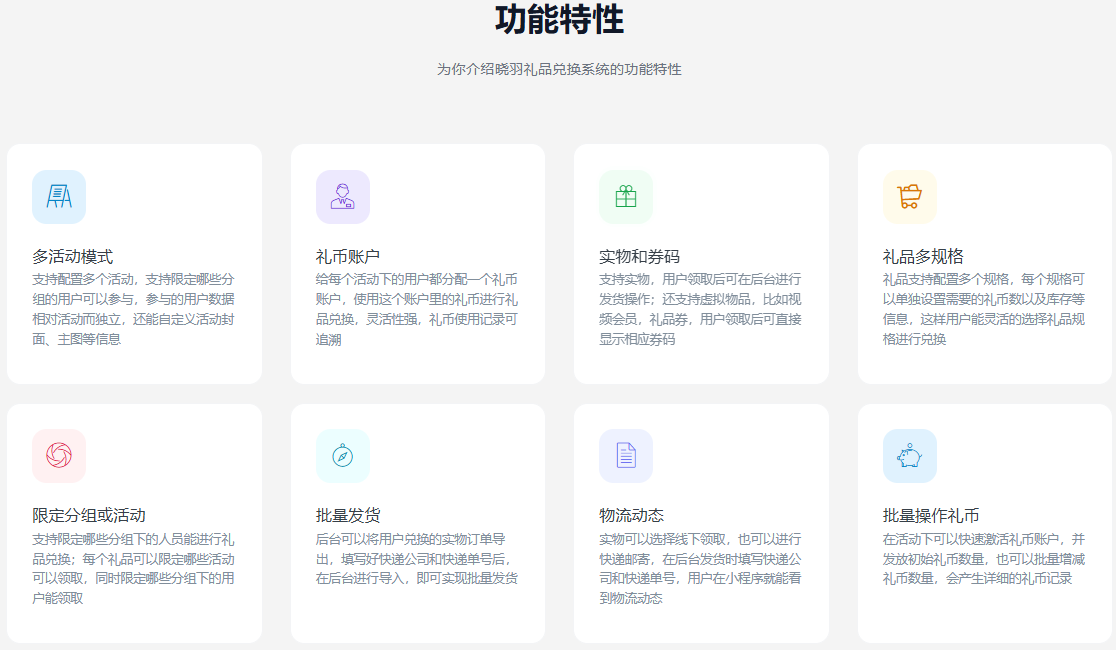This screenshot has width=1116, height=650.
Task: Click the 功能特性 main page heading
Action: [559, 21]
